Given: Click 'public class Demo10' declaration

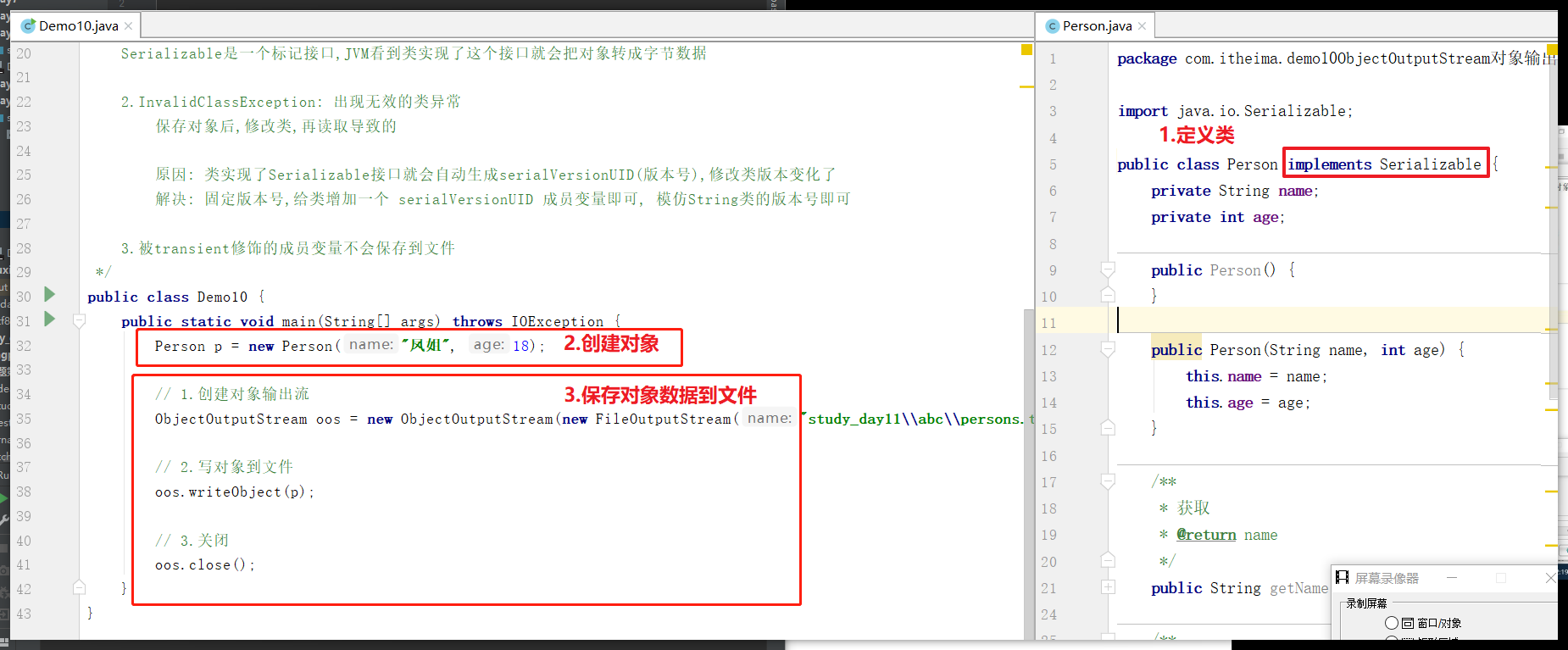Looking at the screenshot, I should click(167, 297).
